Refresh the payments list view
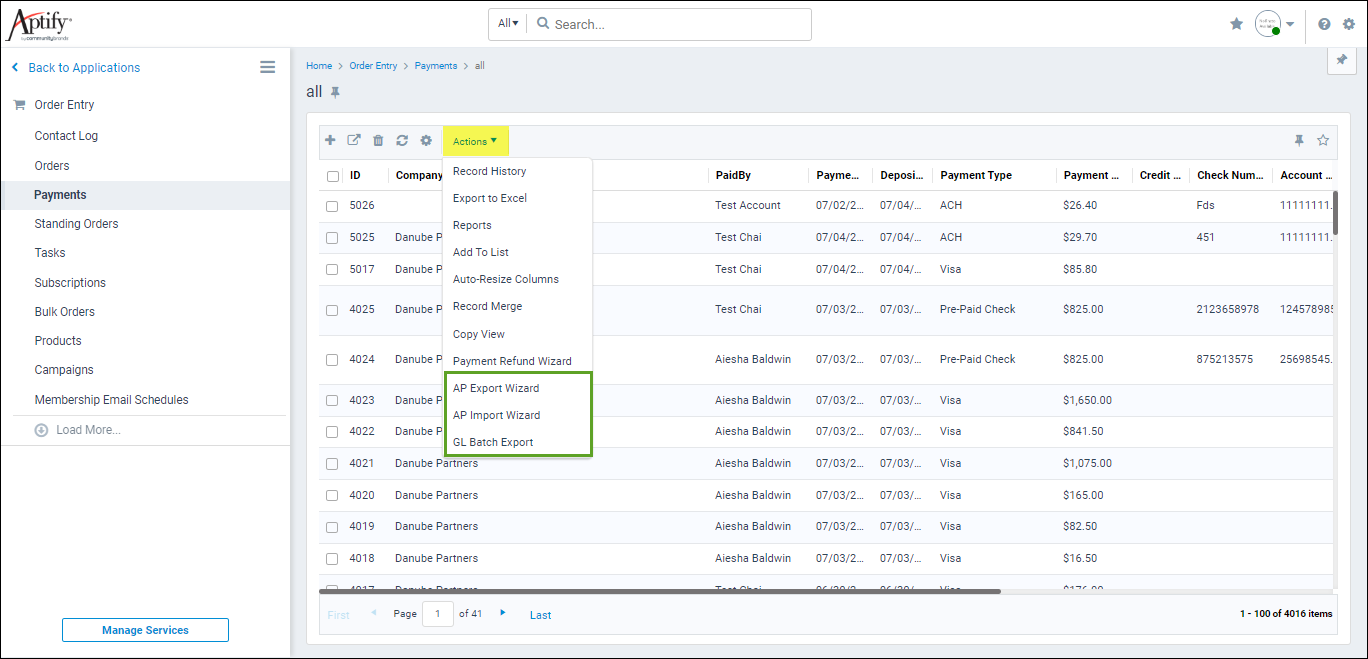The image size is (1368, 659). click(x=402, y=141)
